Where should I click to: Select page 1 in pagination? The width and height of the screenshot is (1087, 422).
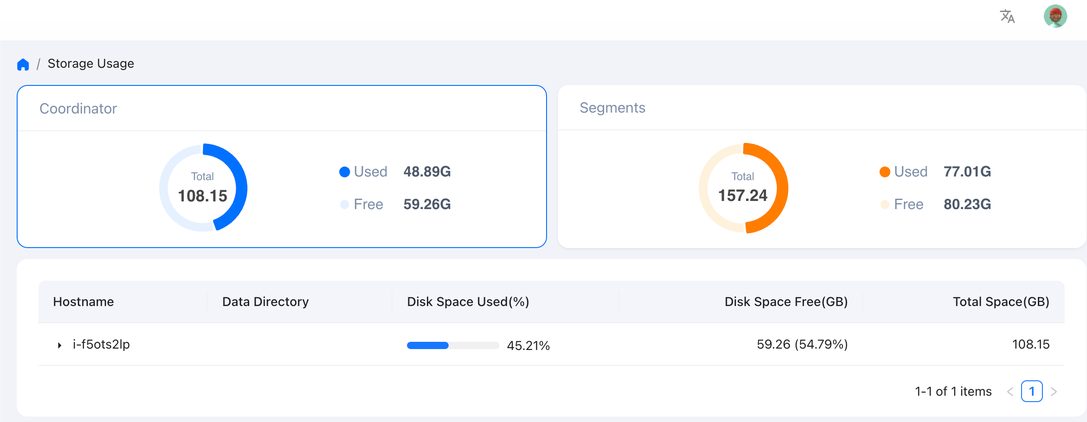pyautogui.click(x=1032, y=392)
